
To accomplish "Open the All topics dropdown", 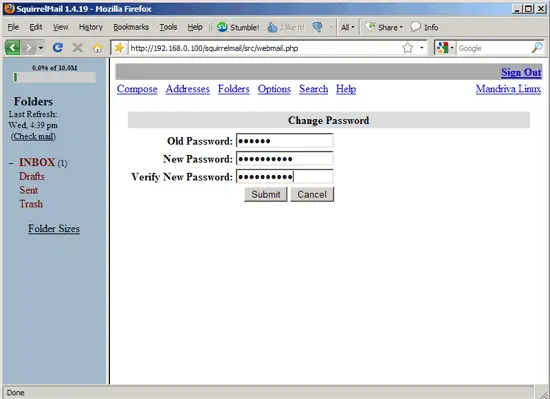I will click(348, 27).
